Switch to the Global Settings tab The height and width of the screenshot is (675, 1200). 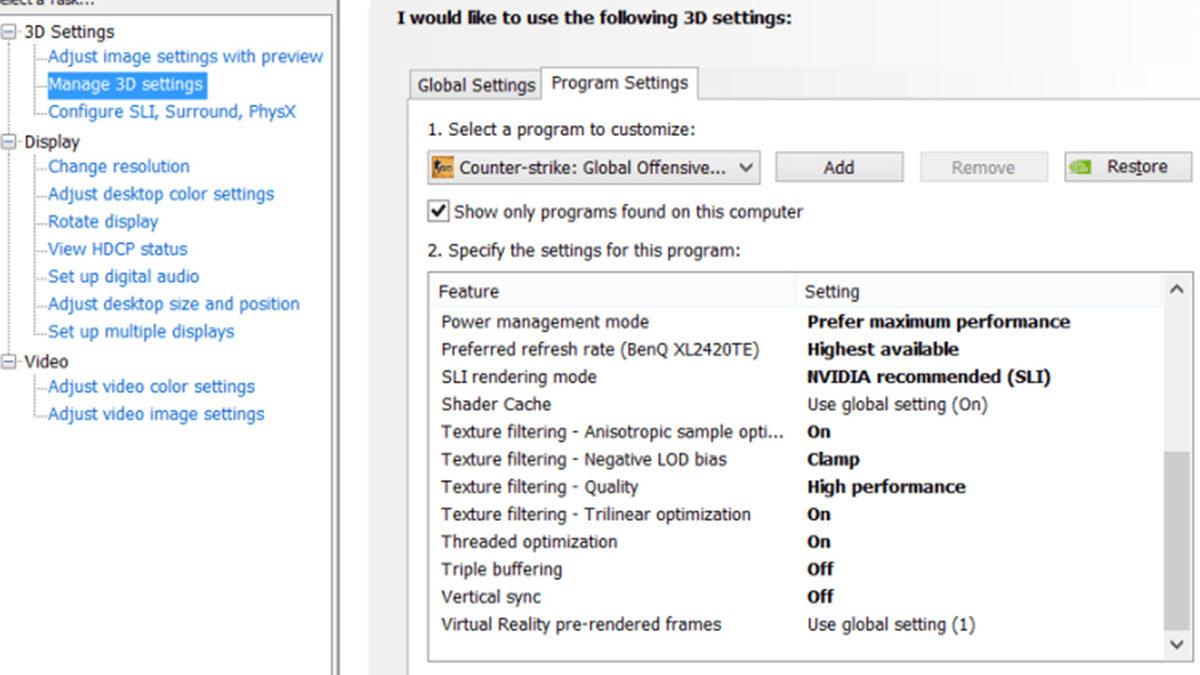click(476, 85)
